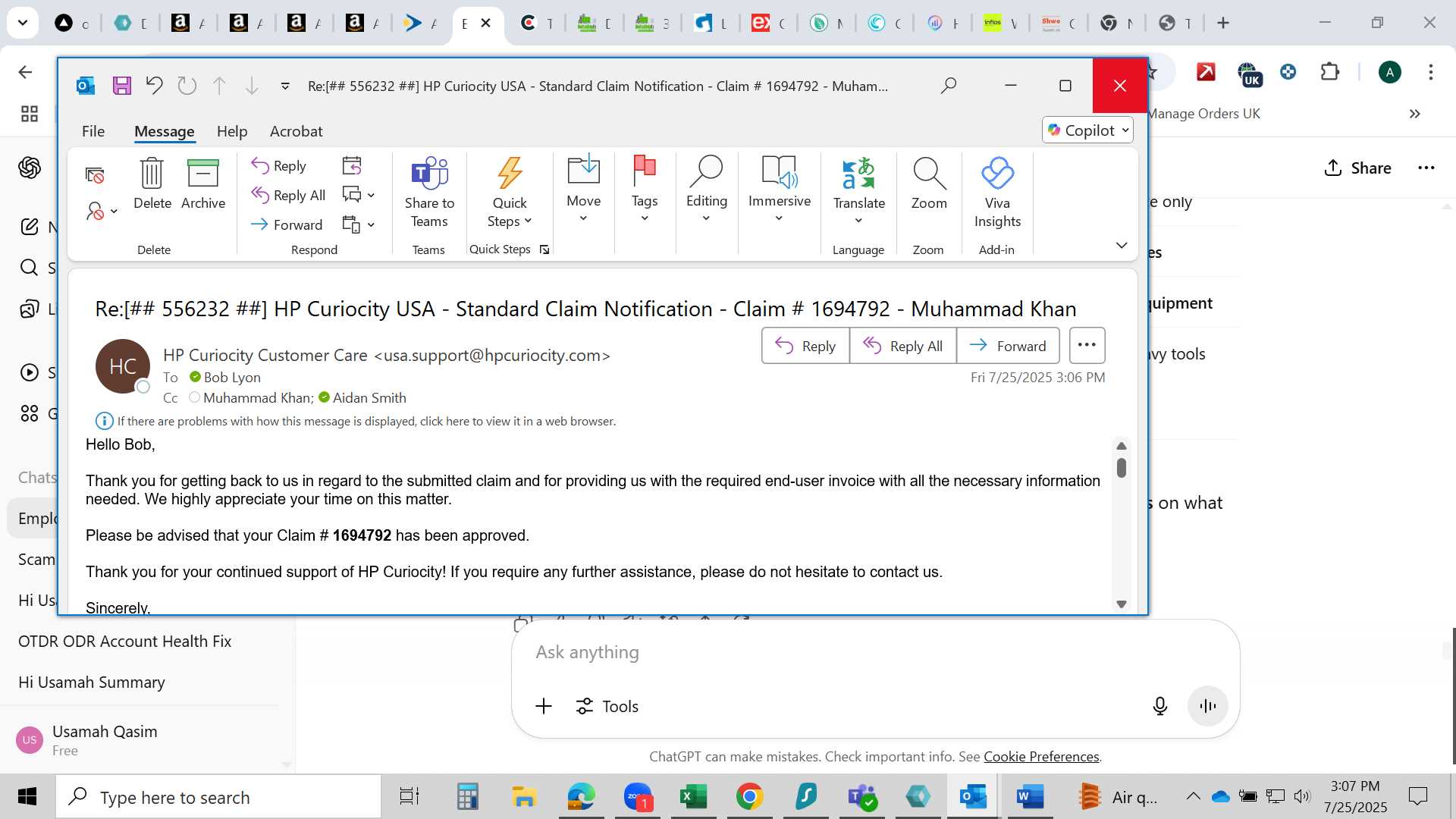The height and width of the screenshot is (819, 1456).
Task: Click the Zoom magnifier in ribbon
Action: (929, 174)
